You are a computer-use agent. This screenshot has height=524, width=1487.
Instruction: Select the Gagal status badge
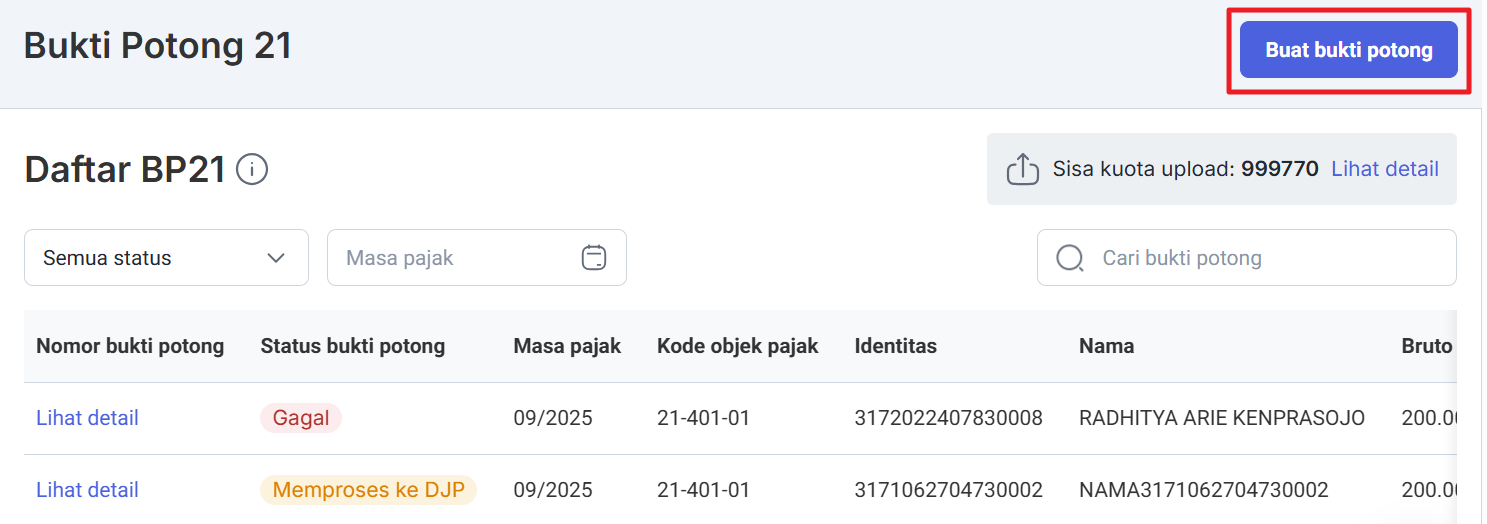(x=300, y=418)
